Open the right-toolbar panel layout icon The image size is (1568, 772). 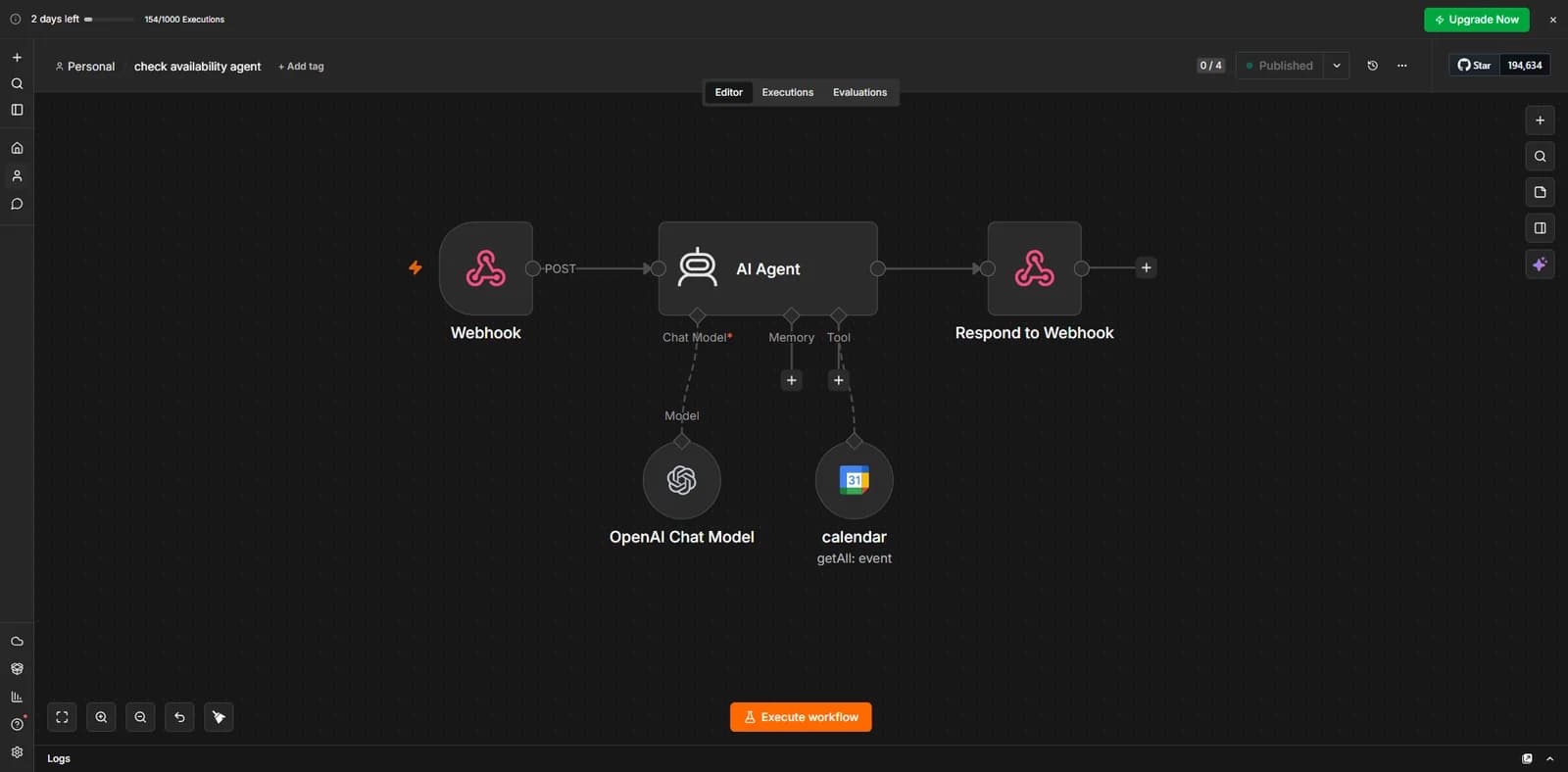point(1540,228)
